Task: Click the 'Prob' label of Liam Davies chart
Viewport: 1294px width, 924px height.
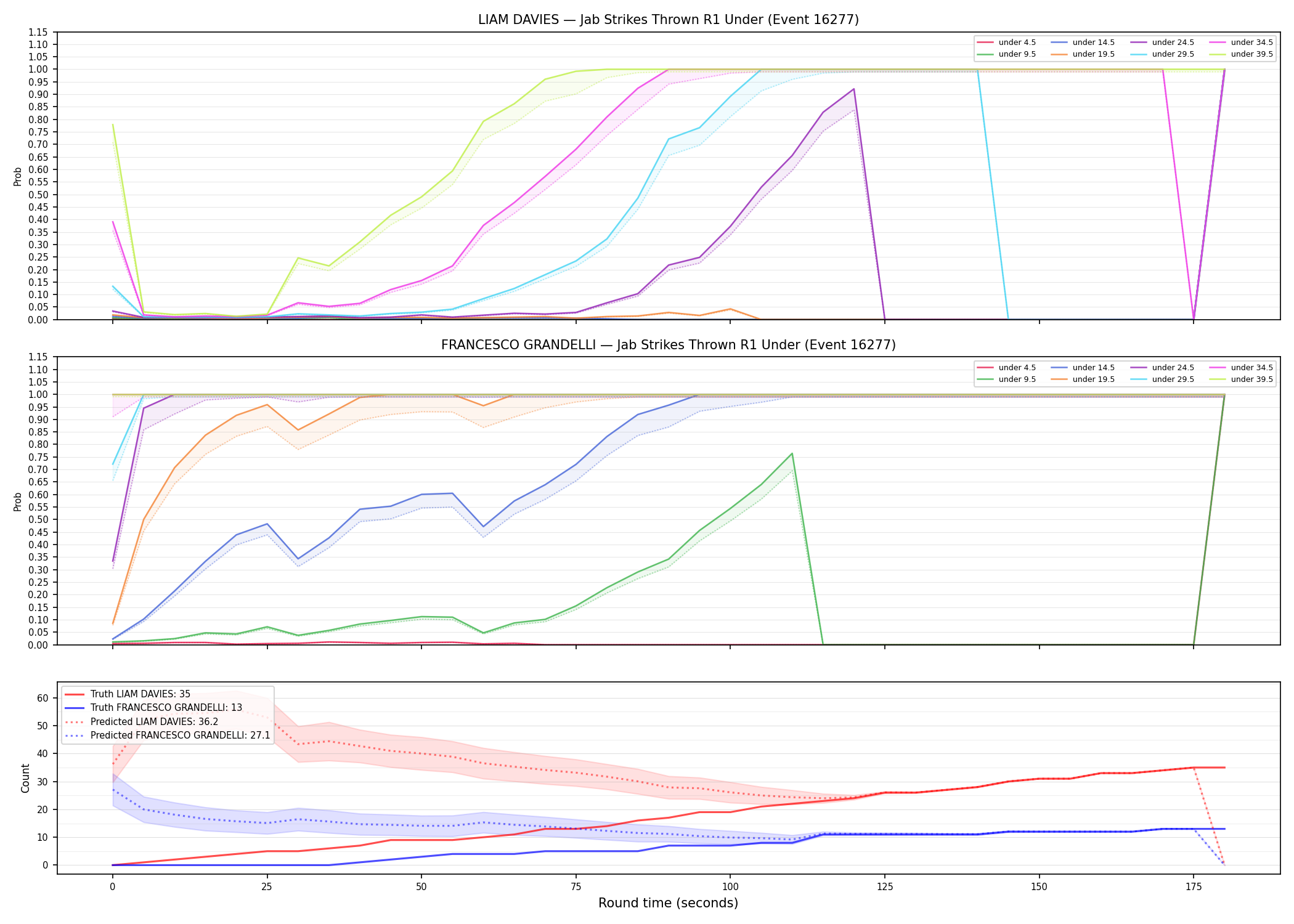Action: click(18, 176)
